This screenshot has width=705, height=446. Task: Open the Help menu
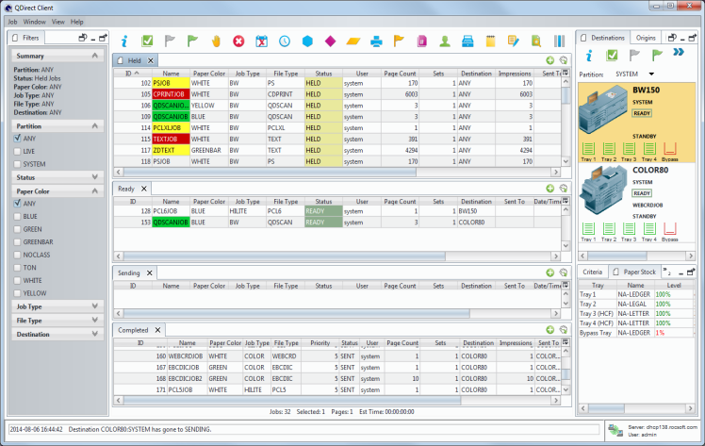point(77,22)
